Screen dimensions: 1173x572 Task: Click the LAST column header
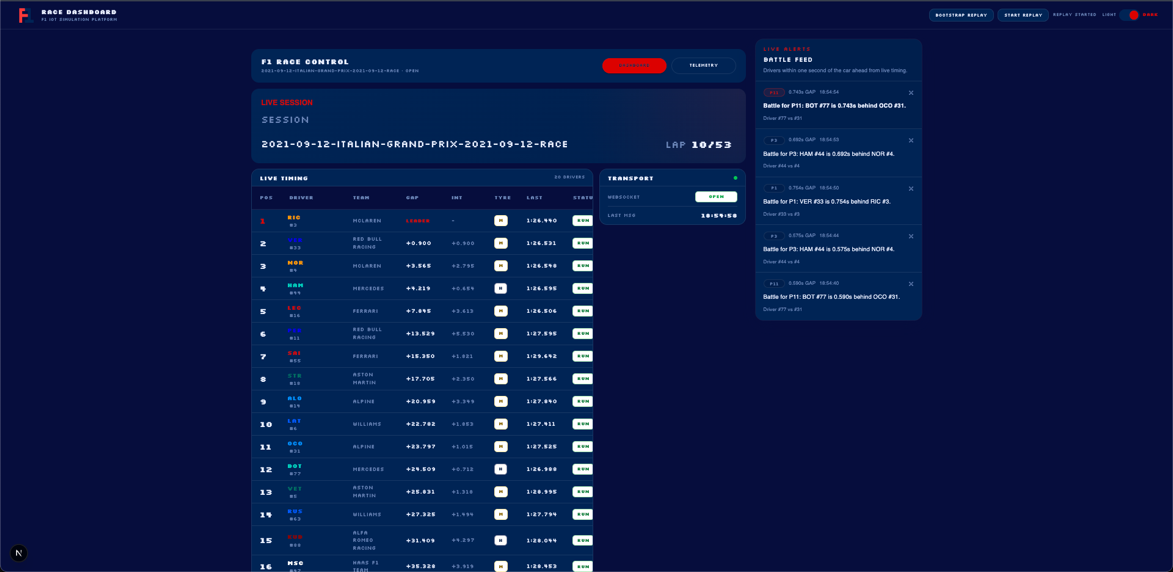coord(534,198)
